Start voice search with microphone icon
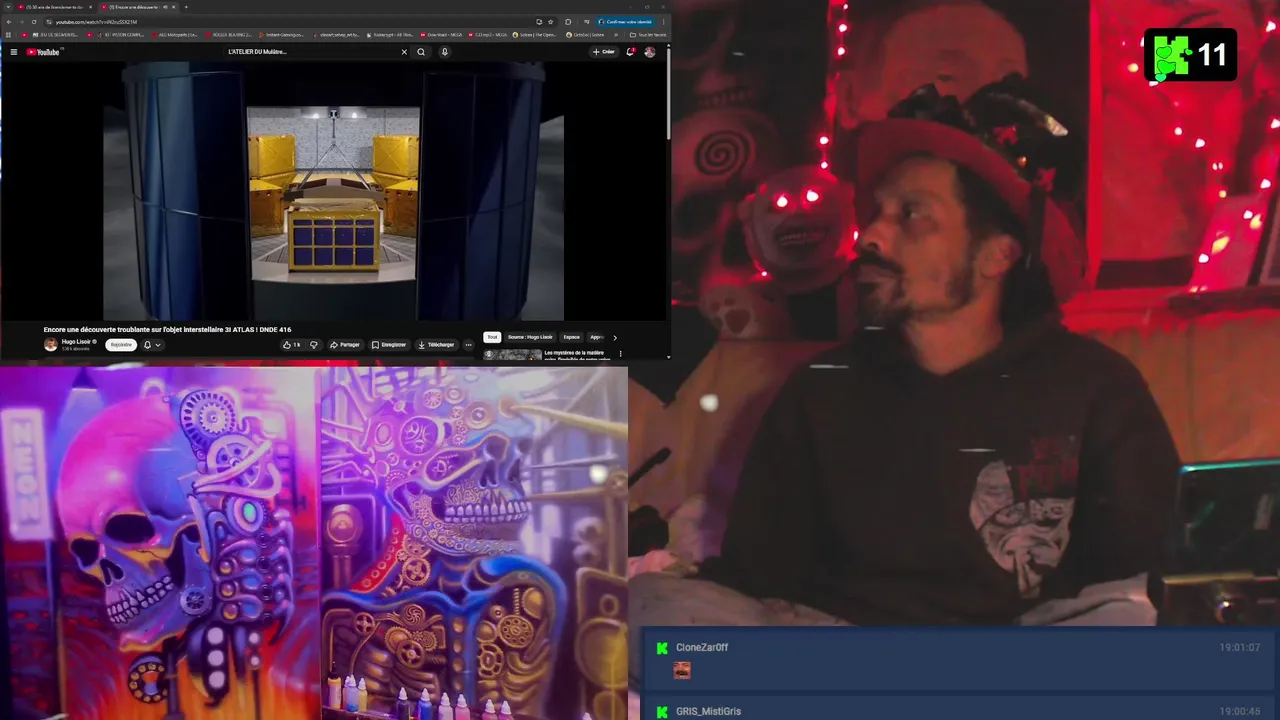The height and width of the screenshot is (720, 1280). click(x=444, y=52)
